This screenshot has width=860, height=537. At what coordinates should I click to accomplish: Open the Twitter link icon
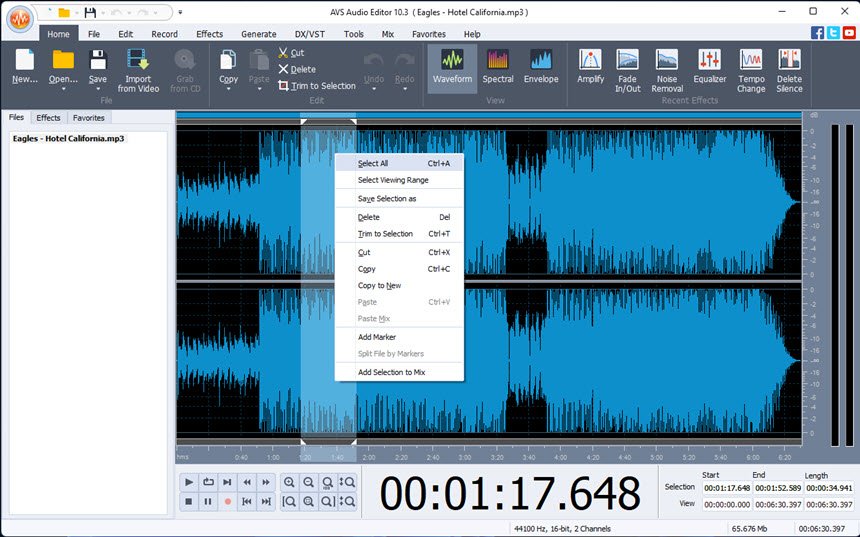click(x=833, y=33)
